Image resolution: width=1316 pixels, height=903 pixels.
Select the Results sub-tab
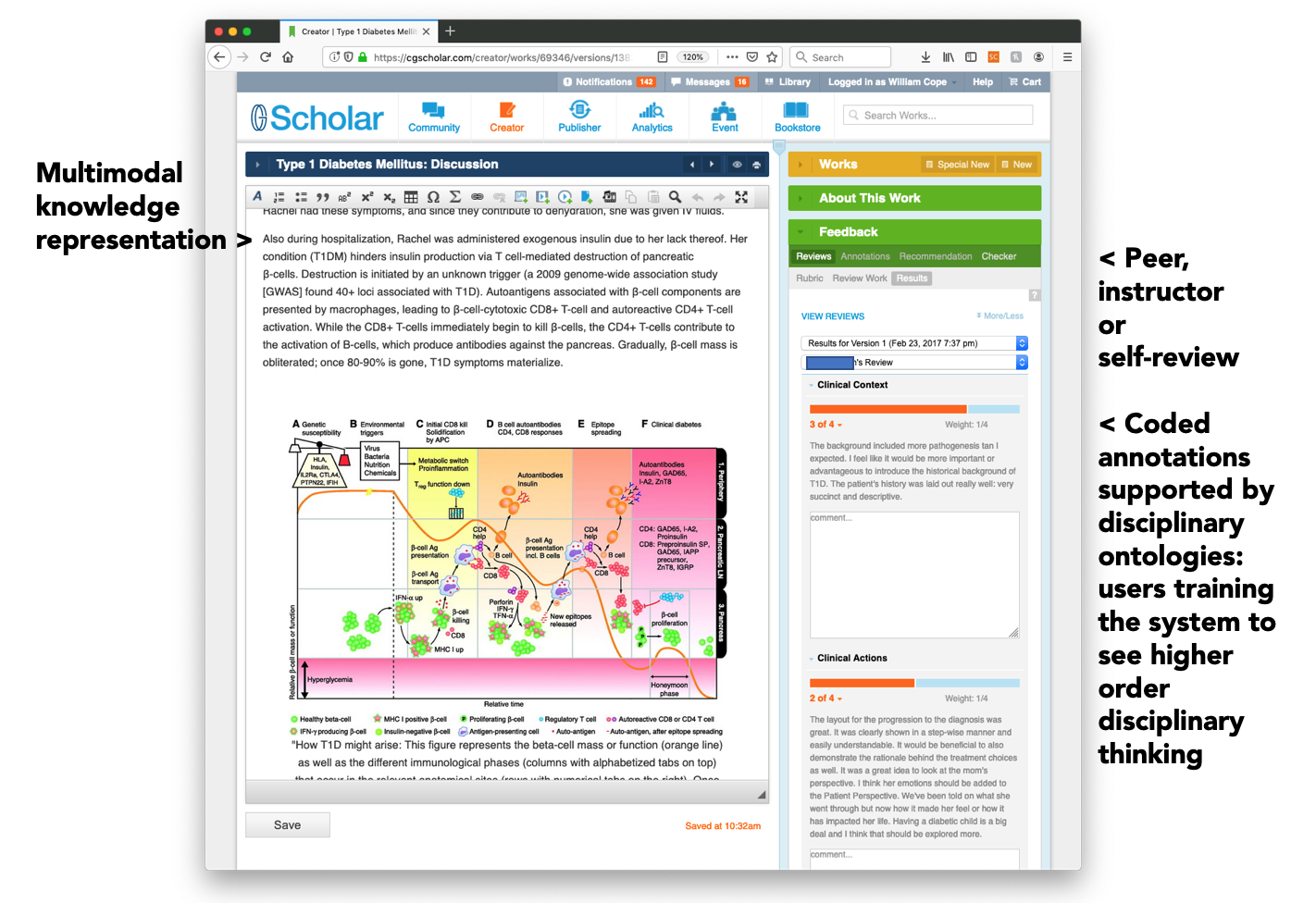tap(912, 278)
